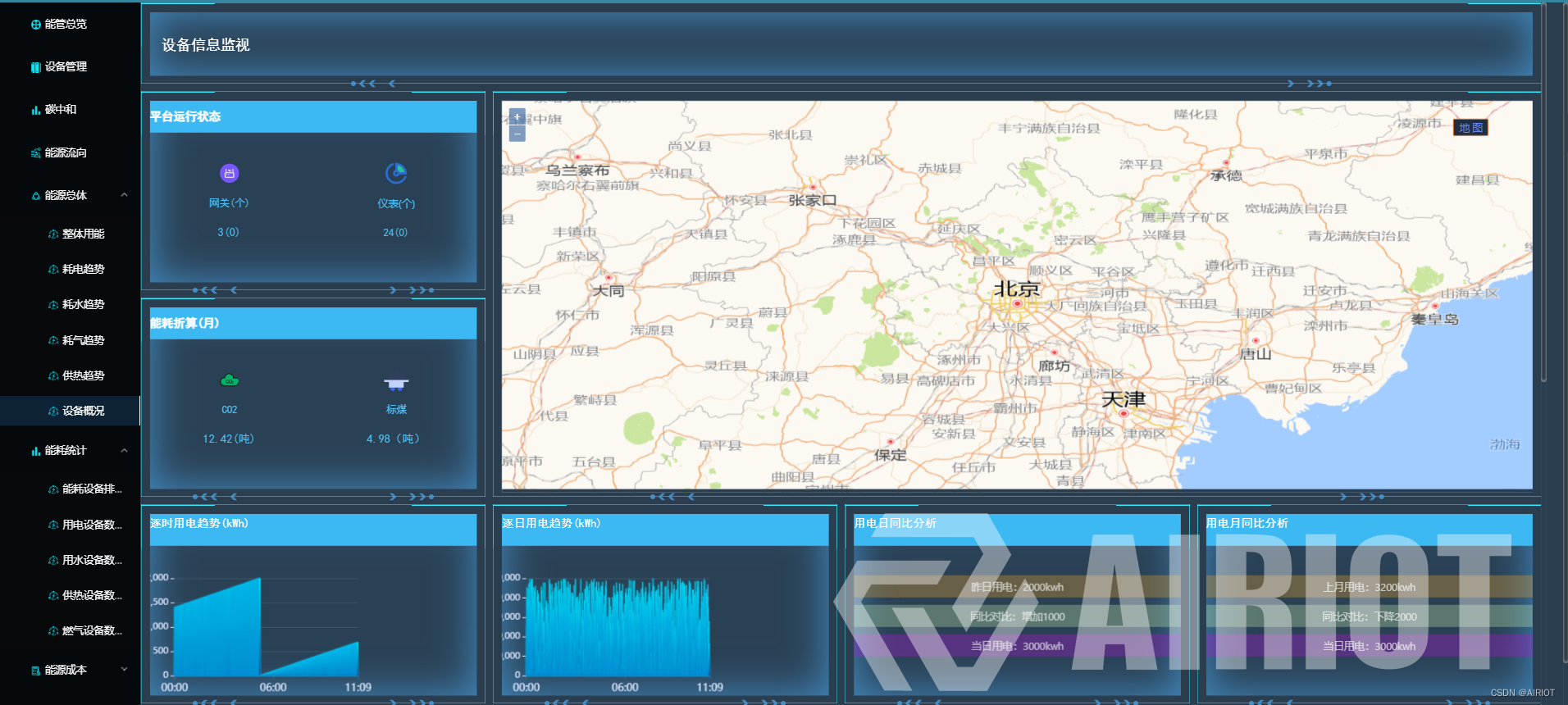Click the icon beside 耗水趋势
The height and width of the screenshot is (705, 1568).
(x=53, y=305)
